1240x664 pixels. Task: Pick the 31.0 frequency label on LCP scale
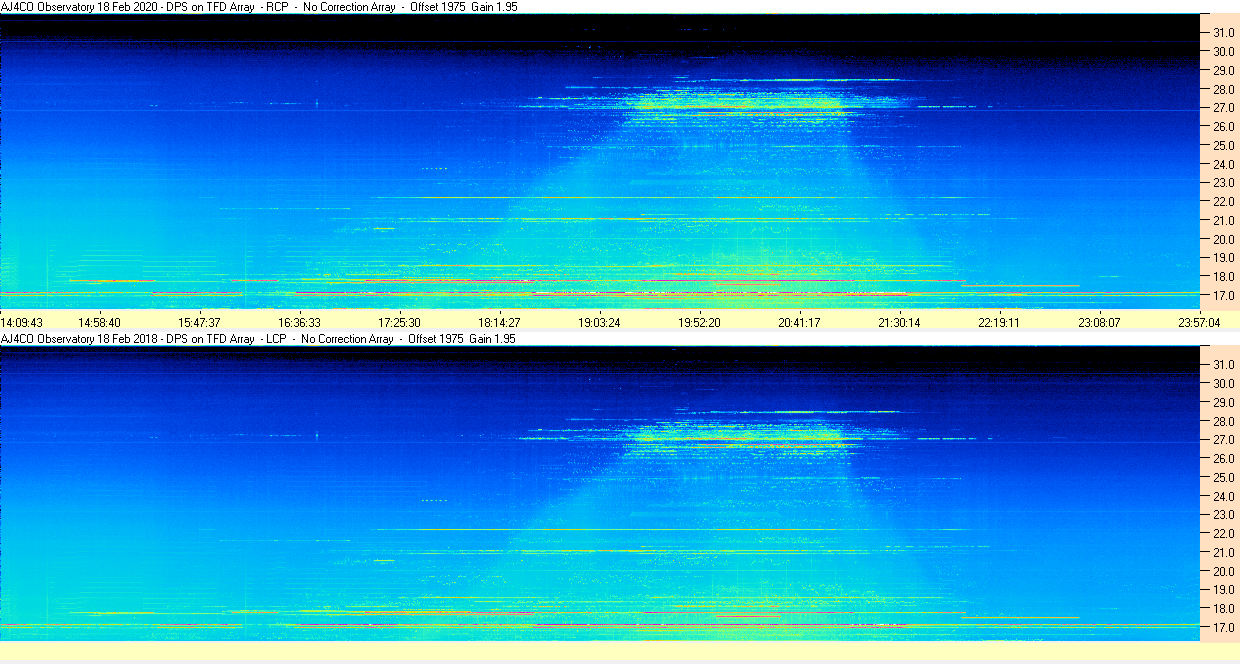pyautogui.click(x=1224, y=365)
